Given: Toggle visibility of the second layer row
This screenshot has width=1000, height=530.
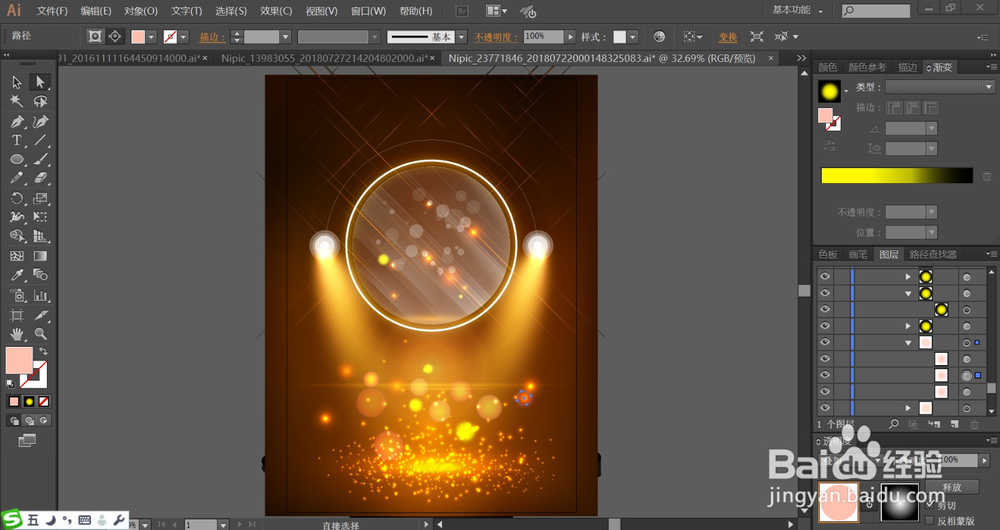Looking at the screenshot, I should click(825, 293).
